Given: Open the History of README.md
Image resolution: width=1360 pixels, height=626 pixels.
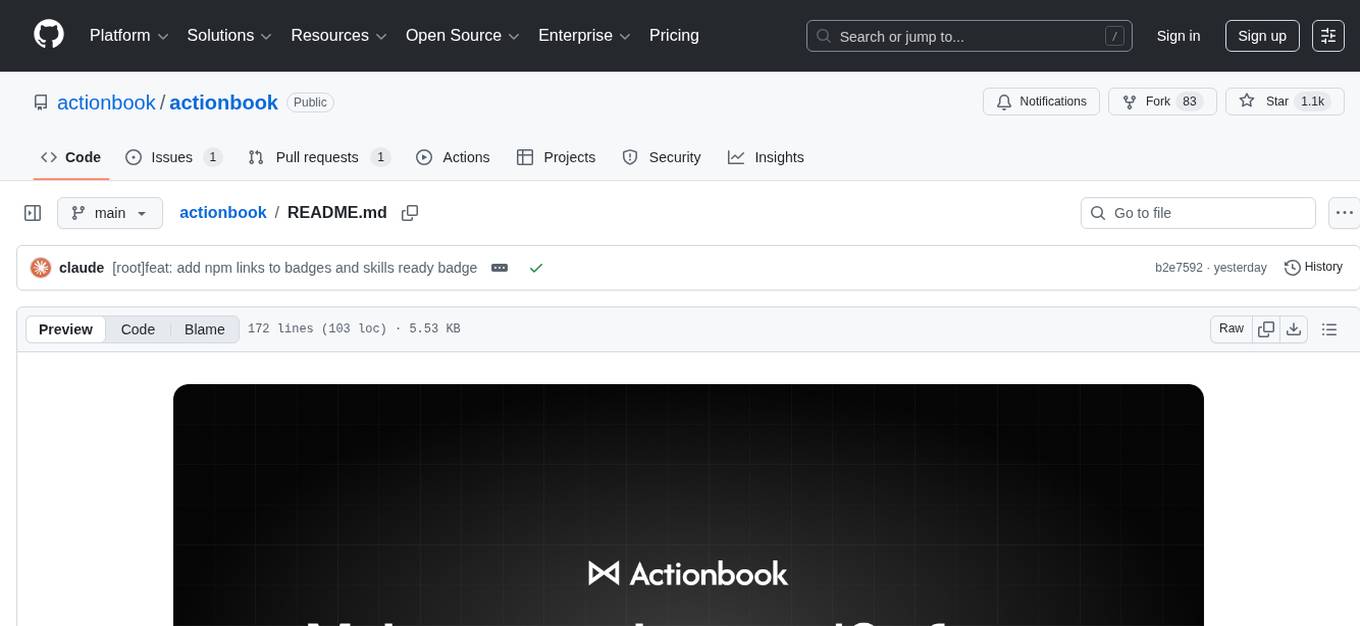Looking at the screenshot, I should click(x=1313, y=267).
